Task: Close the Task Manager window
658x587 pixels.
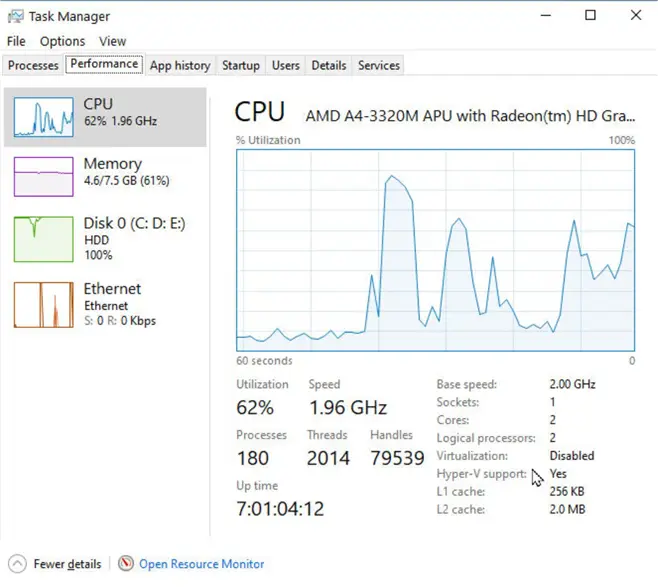Action: point(636,16)
